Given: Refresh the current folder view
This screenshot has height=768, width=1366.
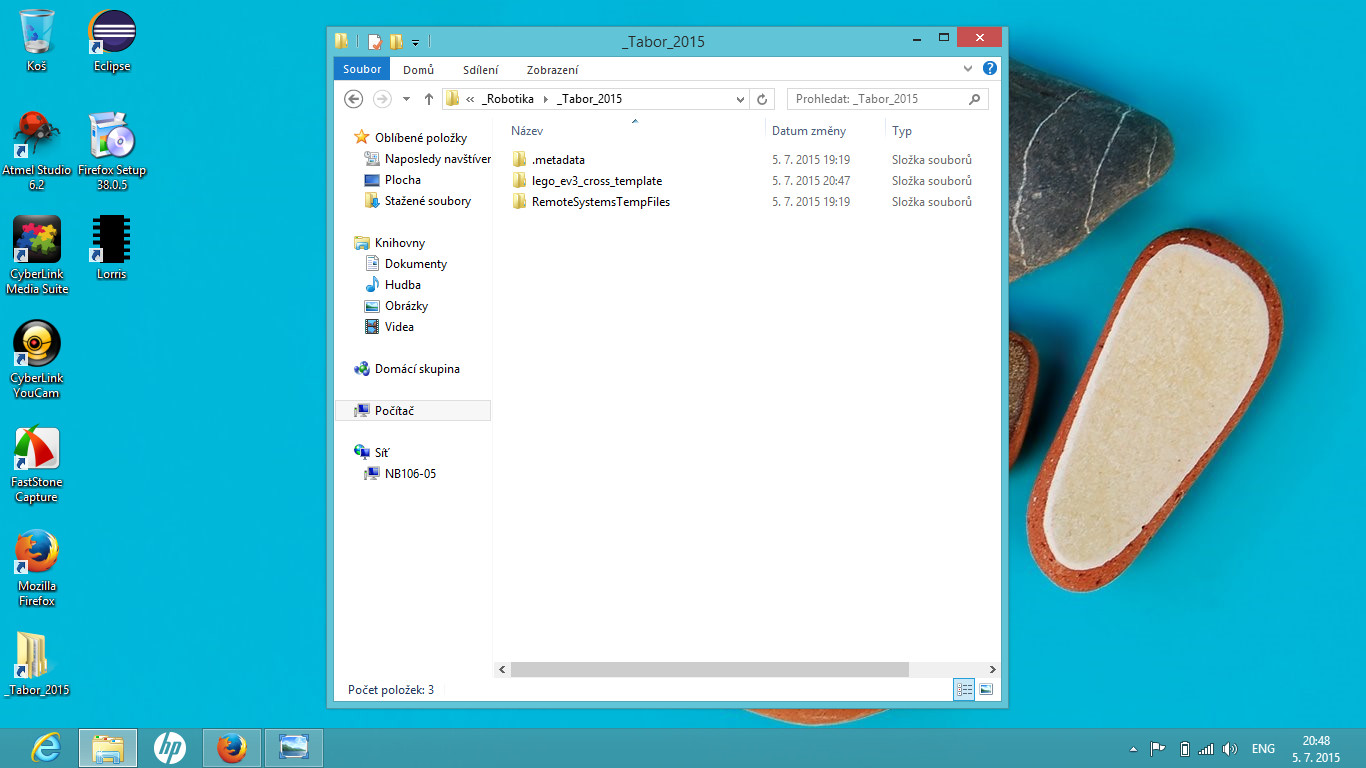Looking at the screenshot, I should [x=762, y=99].
